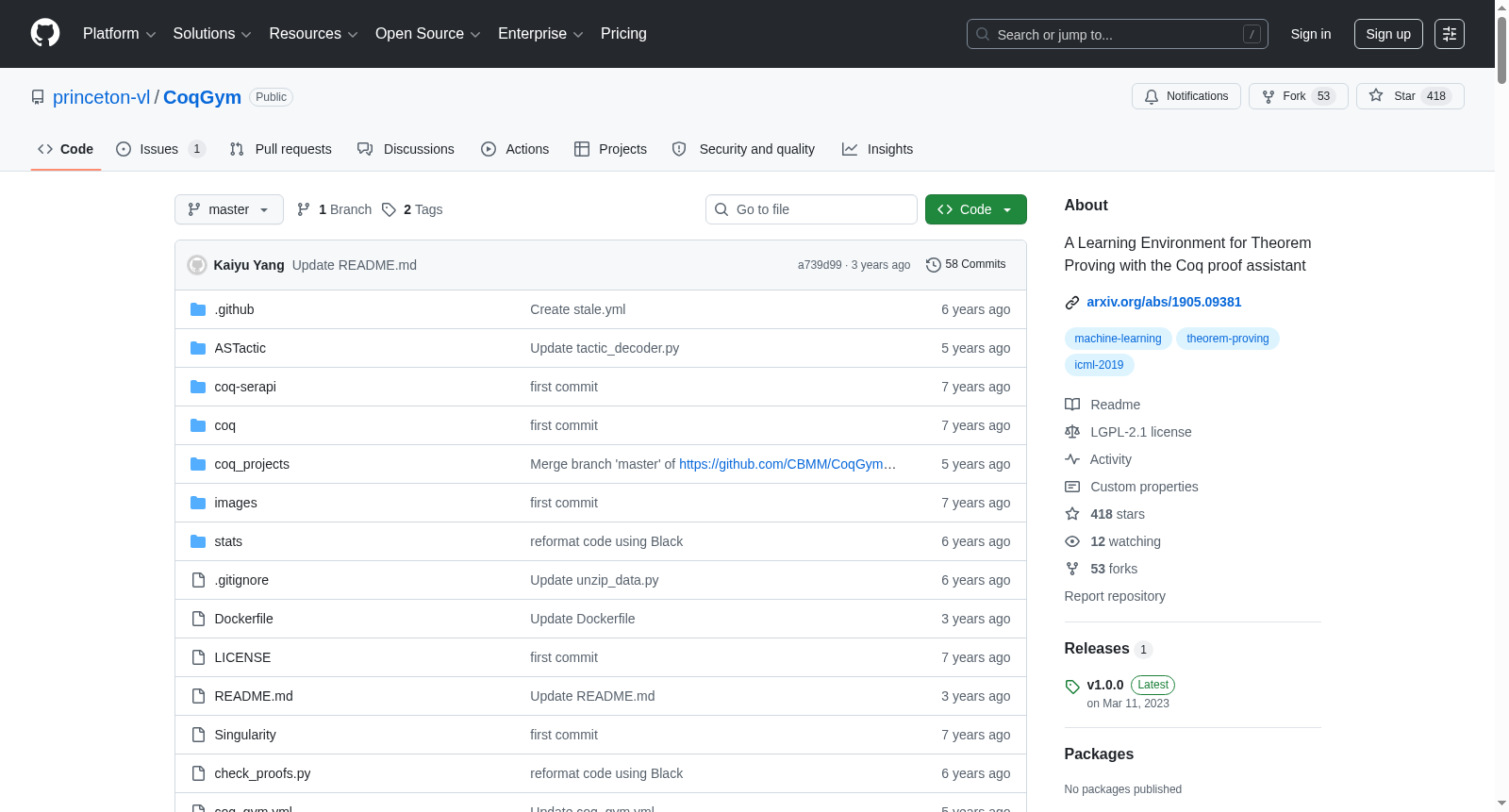Image resolution: width=1509 pixels, height=812 pixels.
Task: Click the 1 Branch link
Action: pyautogui.click(x=334, y=209)
